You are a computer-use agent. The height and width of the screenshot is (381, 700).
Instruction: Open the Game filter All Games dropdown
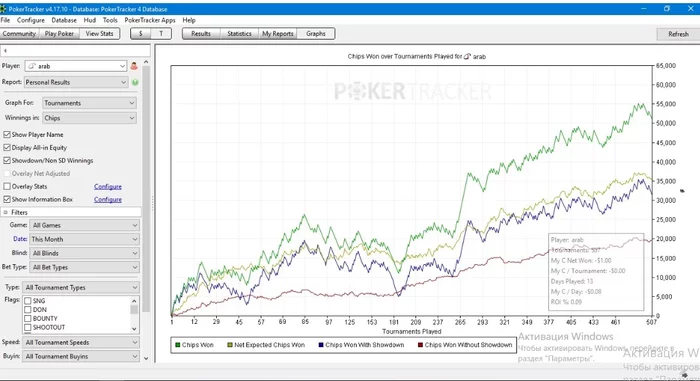(x=84, y=225)
